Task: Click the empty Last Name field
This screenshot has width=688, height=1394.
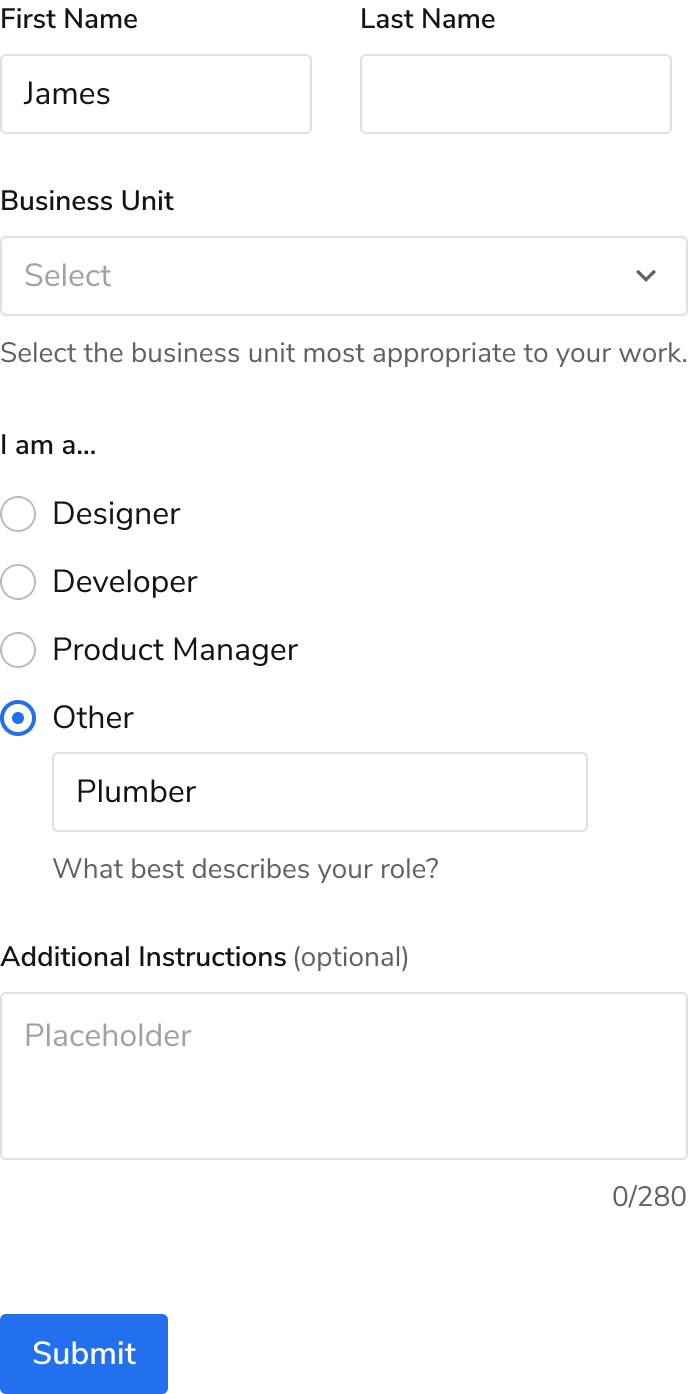Action: tap(515, 94)
